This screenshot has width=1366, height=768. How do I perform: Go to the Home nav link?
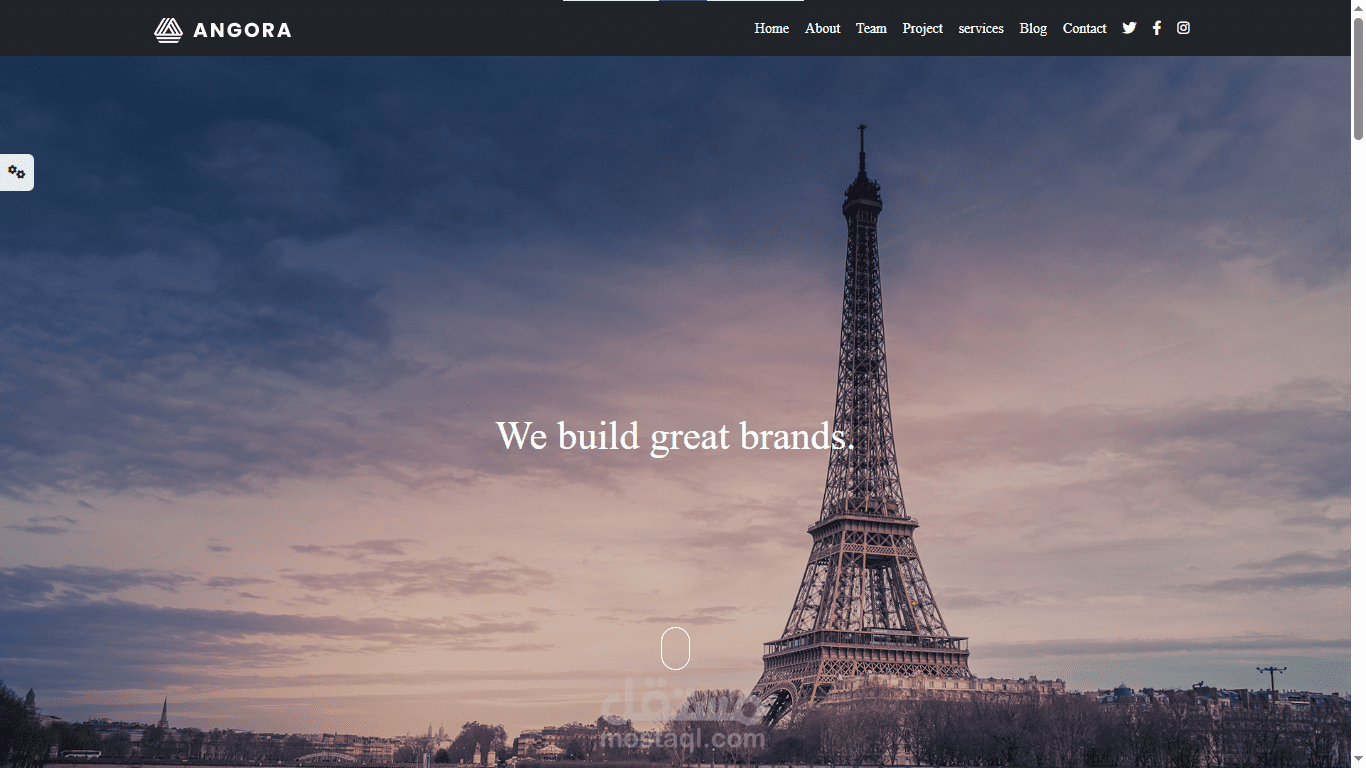click(x=771, y=28)
